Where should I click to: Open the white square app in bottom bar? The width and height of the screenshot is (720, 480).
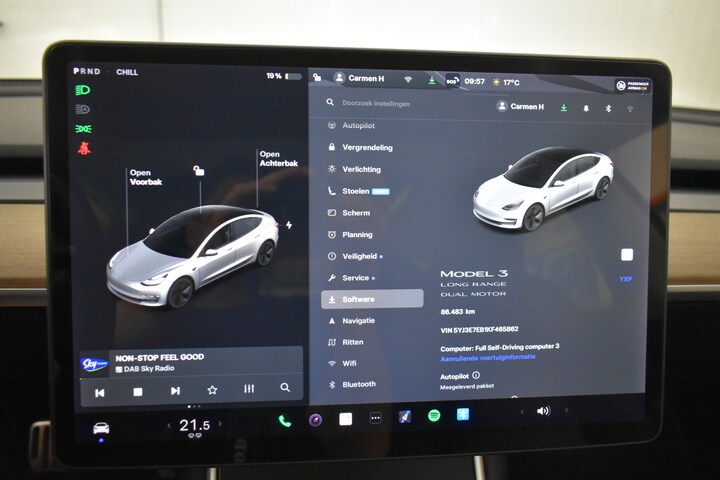pos(345,419)
